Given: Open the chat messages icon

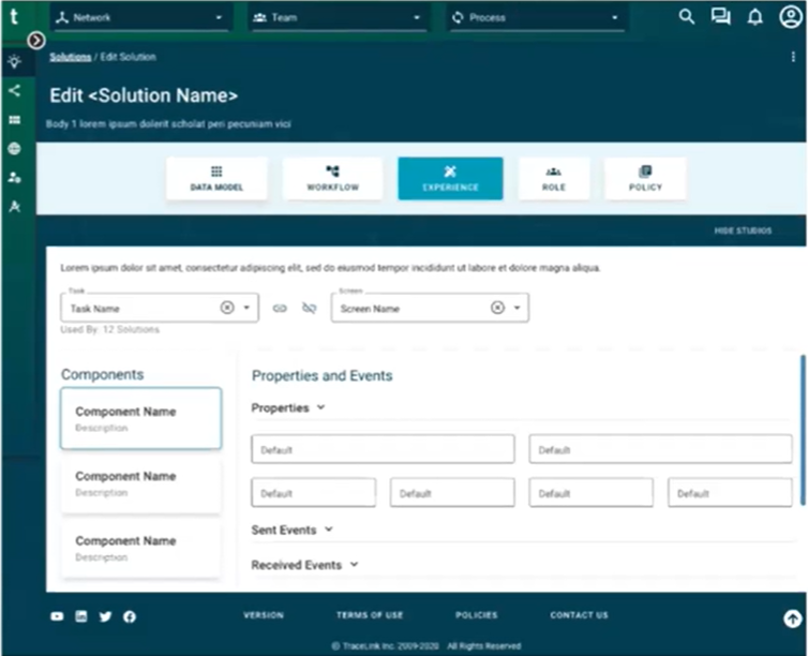Looking at the screenshot, I should tap(721, 17).
